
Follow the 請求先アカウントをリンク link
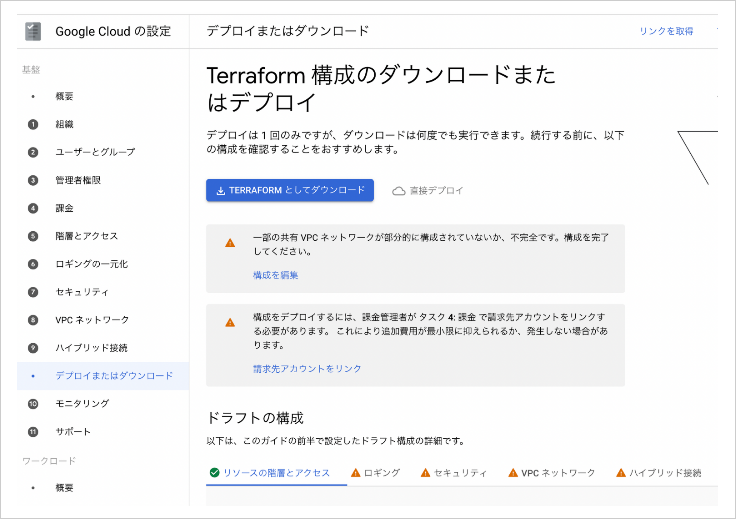coord(307,369)
